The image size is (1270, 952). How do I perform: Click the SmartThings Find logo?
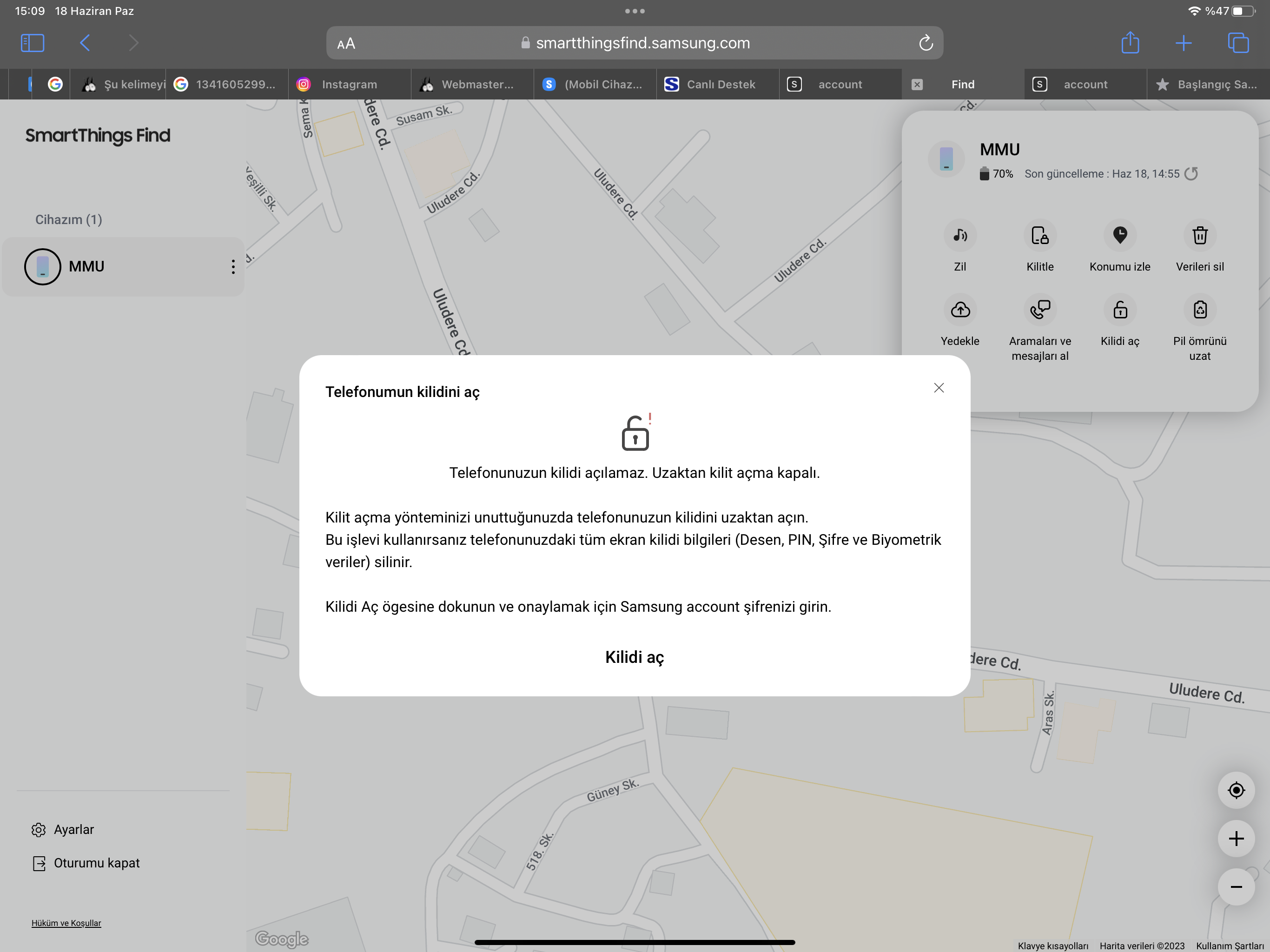tap(98, 136)
